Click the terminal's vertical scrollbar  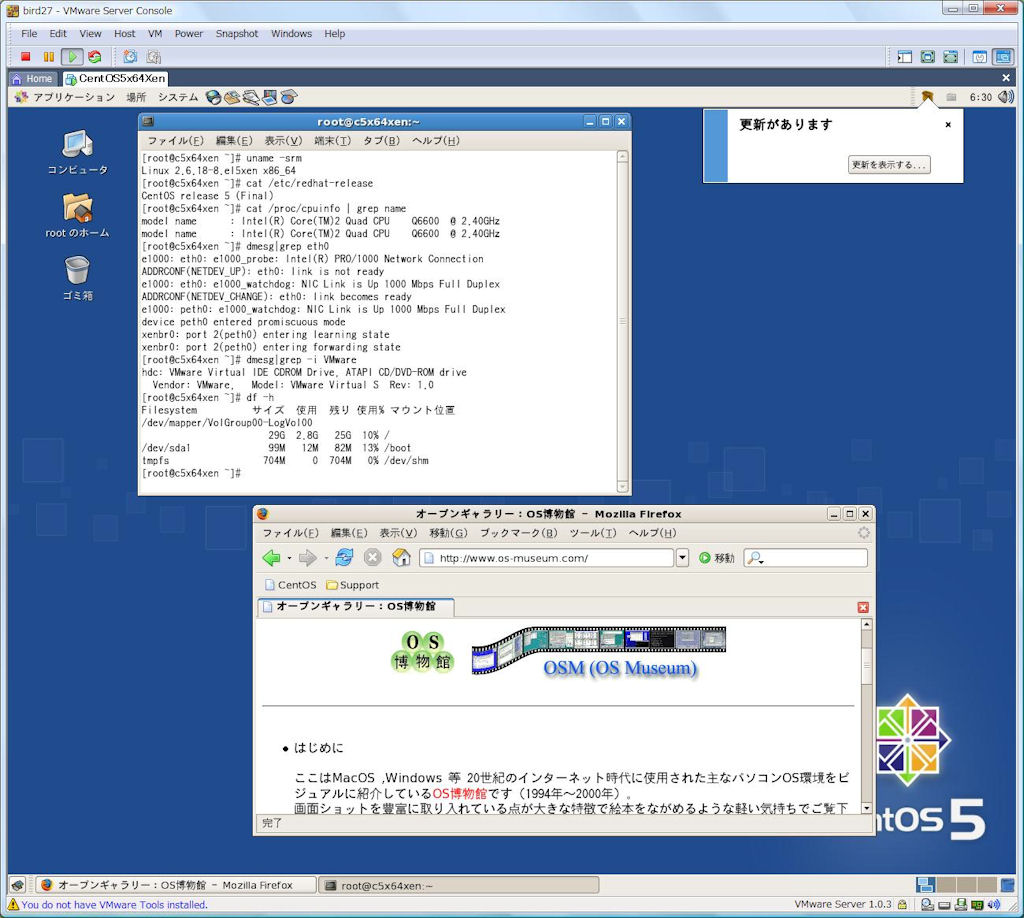pos(622,321)
